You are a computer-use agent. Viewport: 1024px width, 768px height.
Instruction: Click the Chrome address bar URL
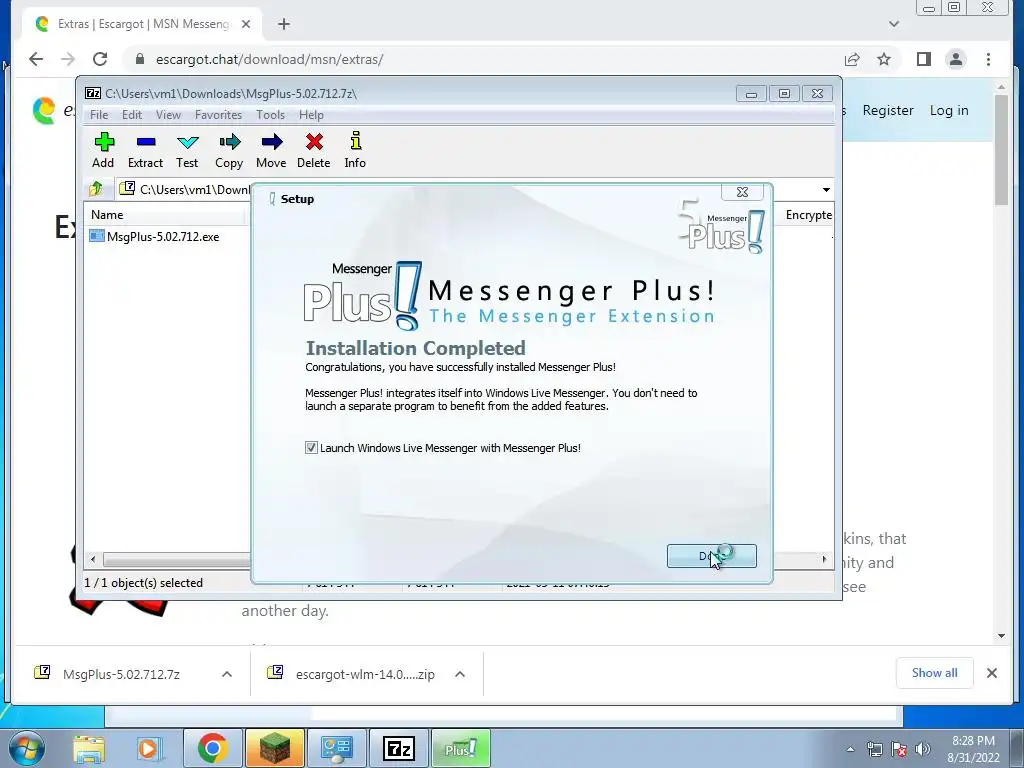tap(269, 59)
